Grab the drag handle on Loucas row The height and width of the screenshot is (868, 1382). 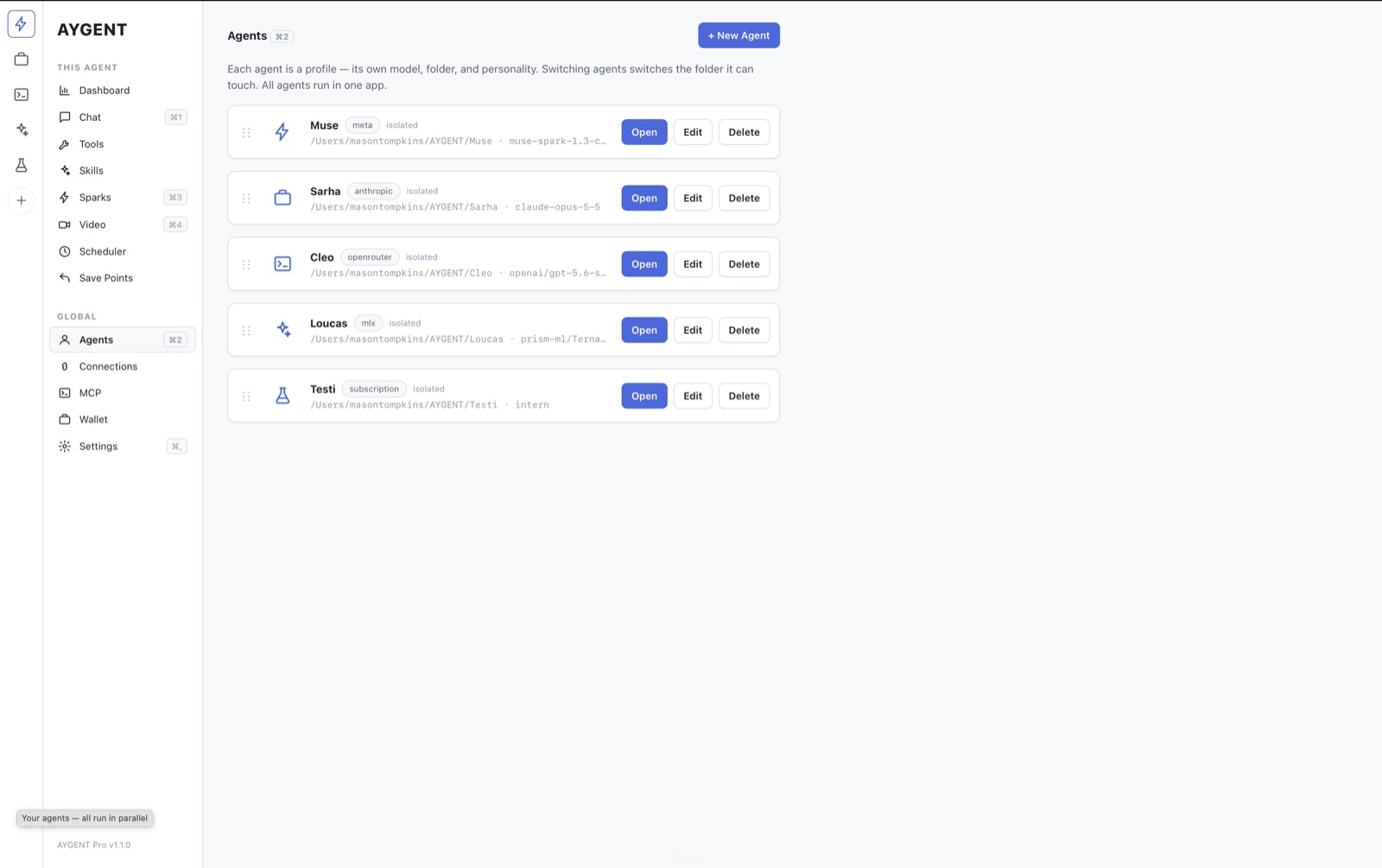pyautogui.click(x=246, y=330)
